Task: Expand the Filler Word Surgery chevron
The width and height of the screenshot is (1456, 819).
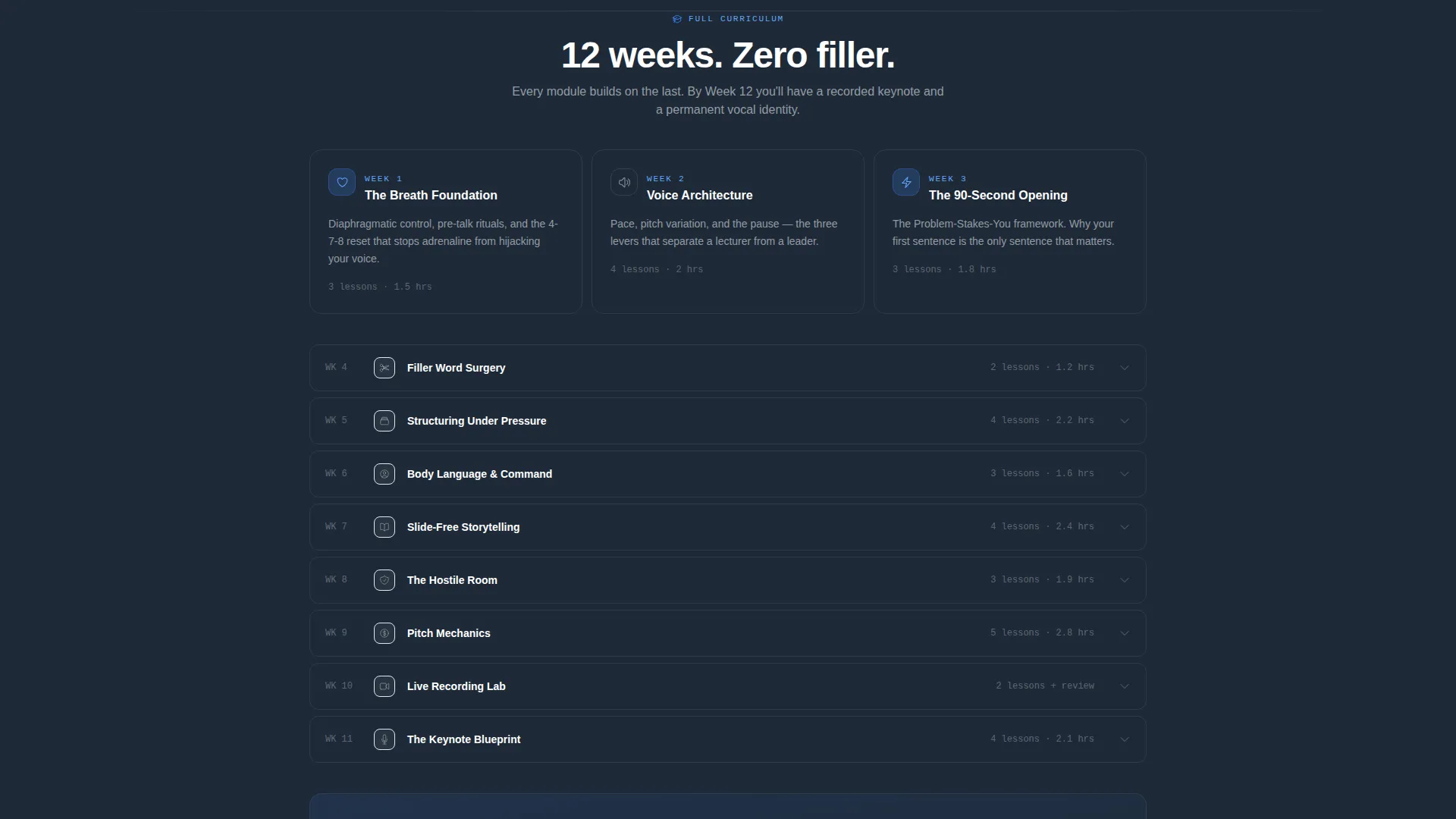Action: click(1125, 368)
